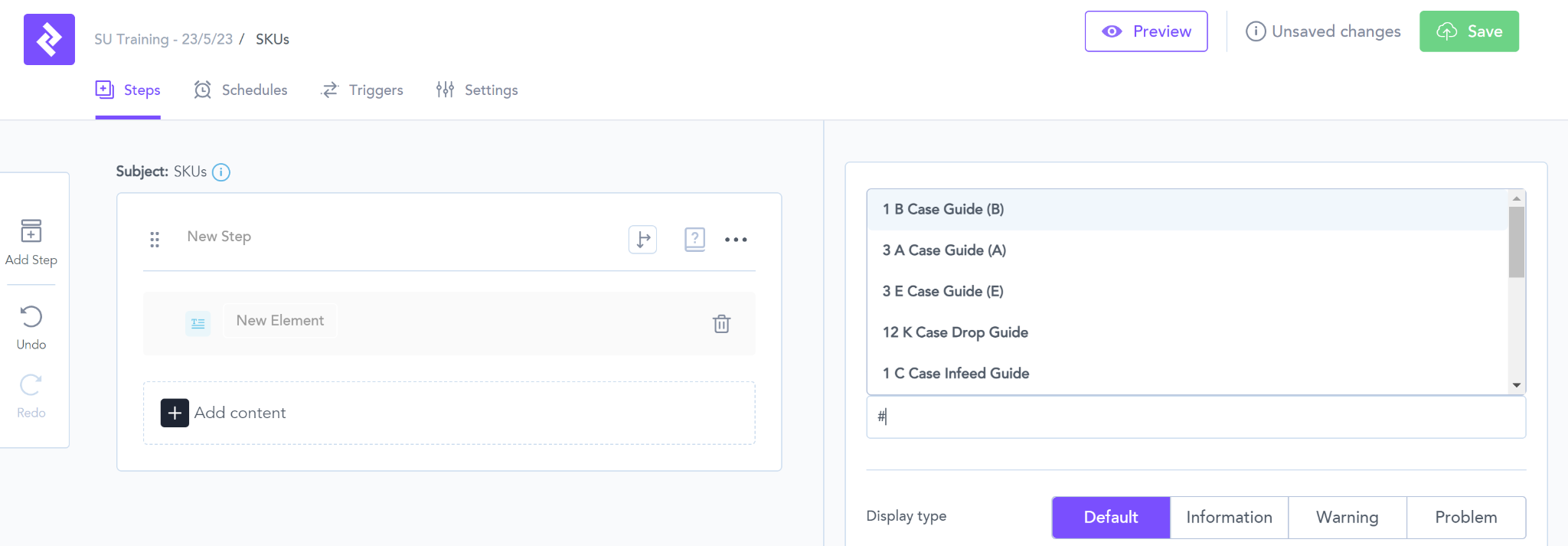Save the unsaved changes
The image size is (1568, 546).
click(1468, 31)
